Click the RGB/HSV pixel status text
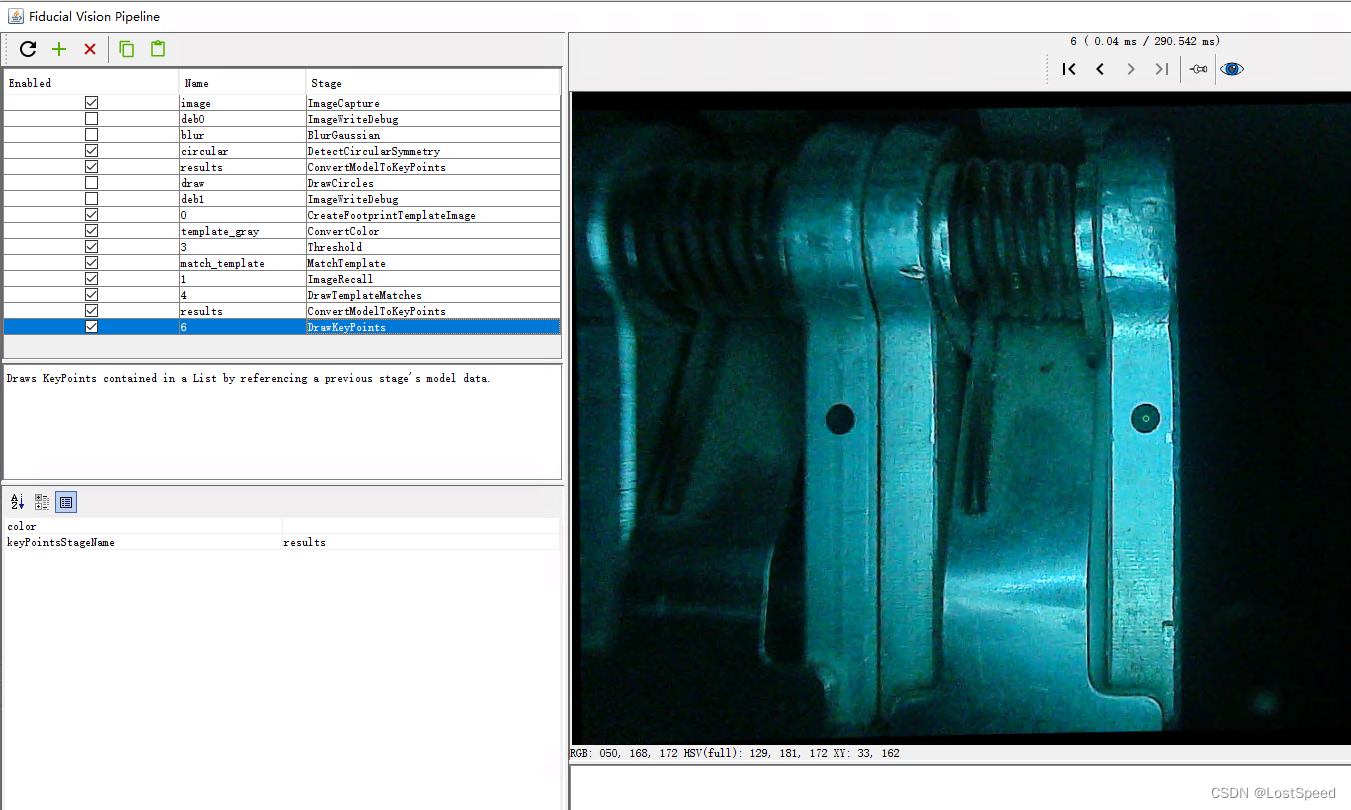This screenshot has height=810, width=1351. click(x=735, y=753)
